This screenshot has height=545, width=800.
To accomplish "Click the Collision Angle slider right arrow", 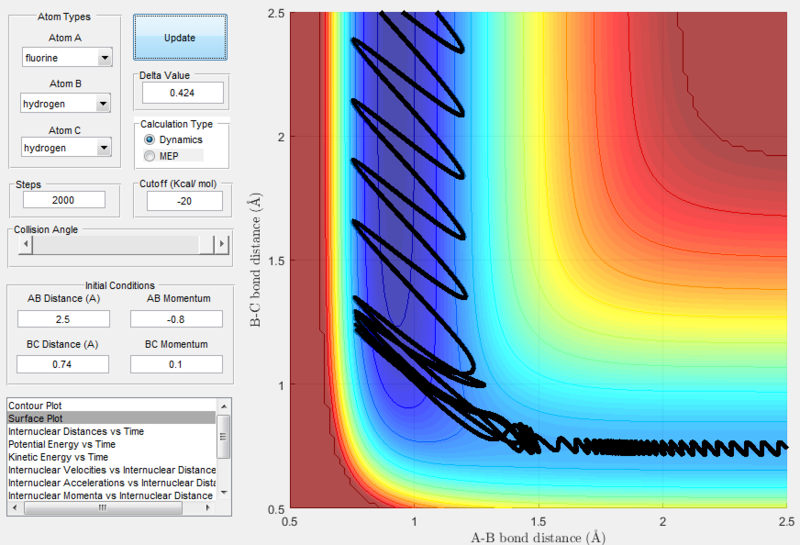I will (221, 244).
